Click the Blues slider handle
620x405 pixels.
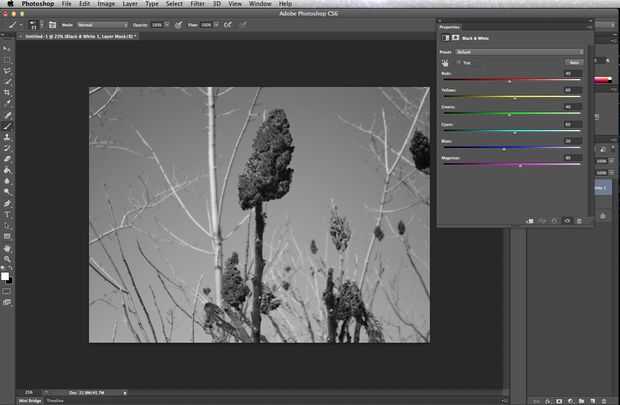pos(504,149)
